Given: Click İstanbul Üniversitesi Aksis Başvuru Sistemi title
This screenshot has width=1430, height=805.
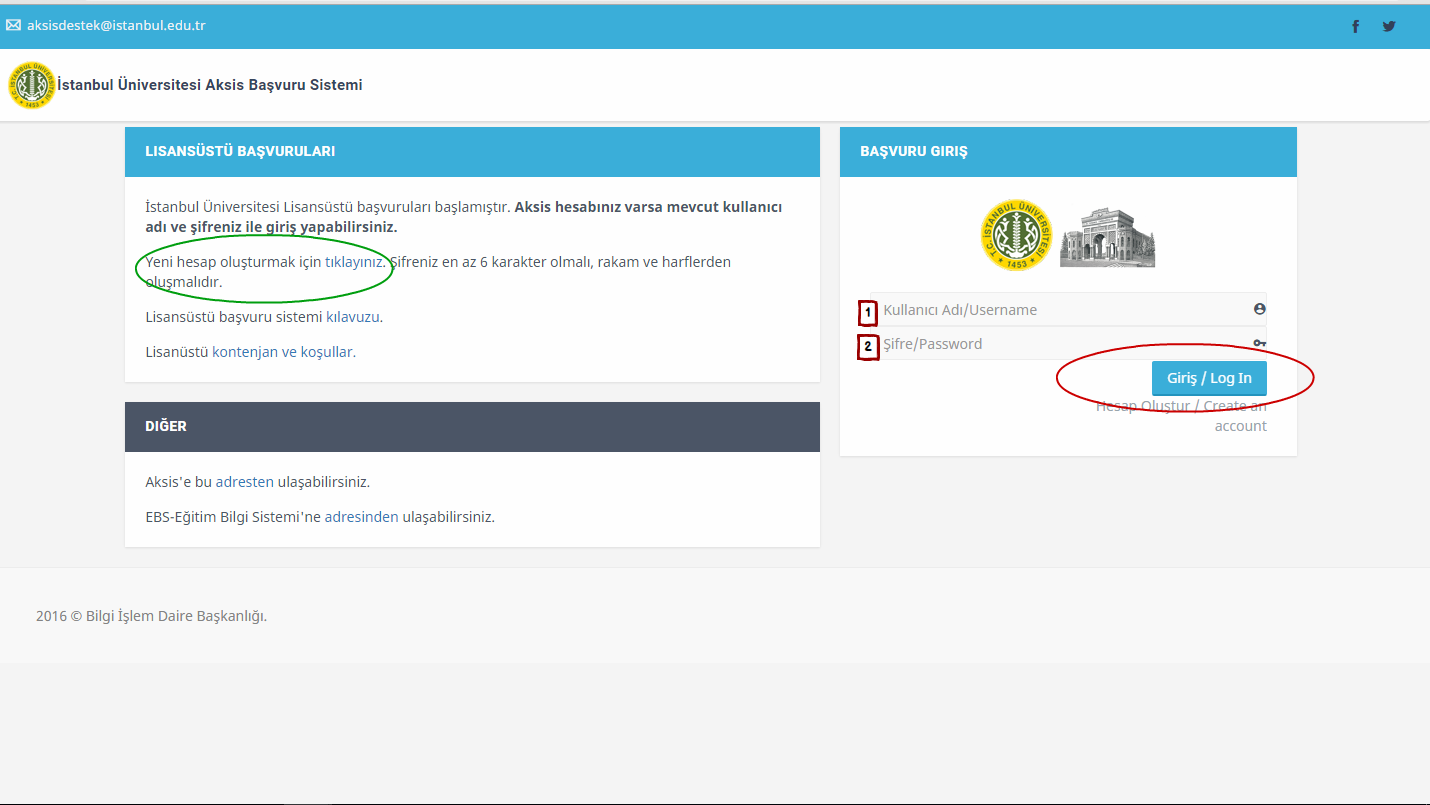Looking at the screenshot, I should point(210,85).
